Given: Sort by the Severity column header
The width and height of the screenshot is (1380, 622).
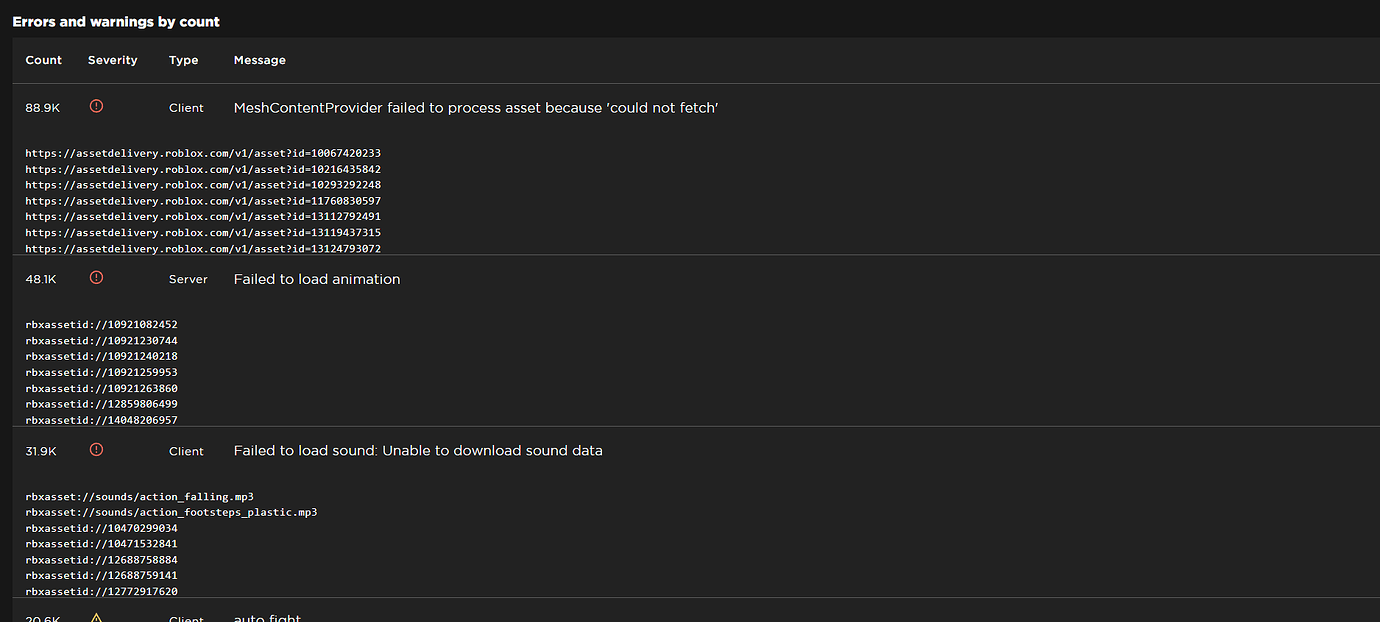Looking at the screenshot, I should coord(112,60).
